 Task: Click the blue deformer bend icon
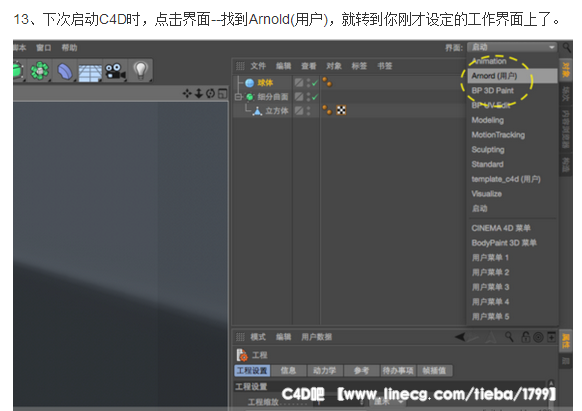pyautogui.click(x=65, y=71)
